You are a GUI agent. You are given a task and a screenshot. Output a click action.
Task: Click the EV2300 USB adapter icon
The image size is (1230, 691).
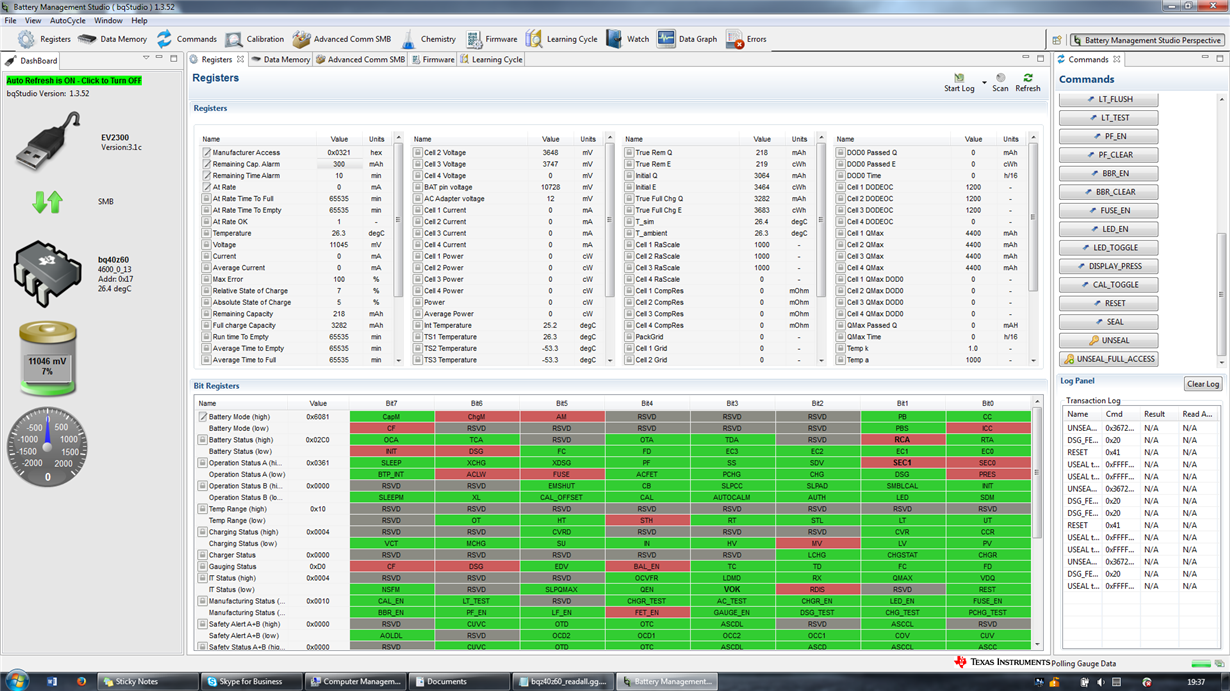(48, 142)
